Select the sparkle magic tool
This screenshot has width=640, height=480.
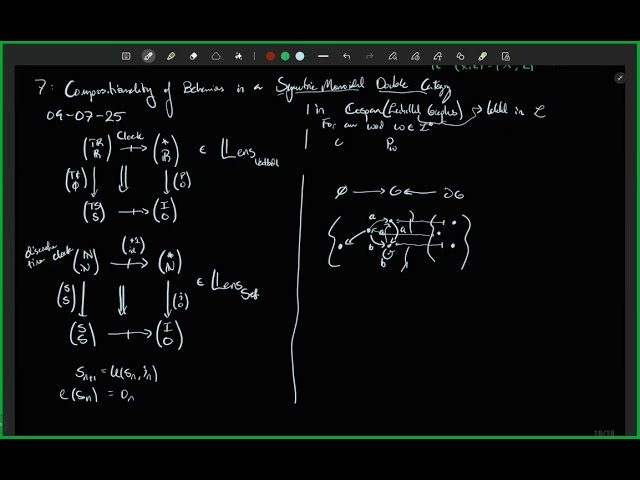(239, 56)
